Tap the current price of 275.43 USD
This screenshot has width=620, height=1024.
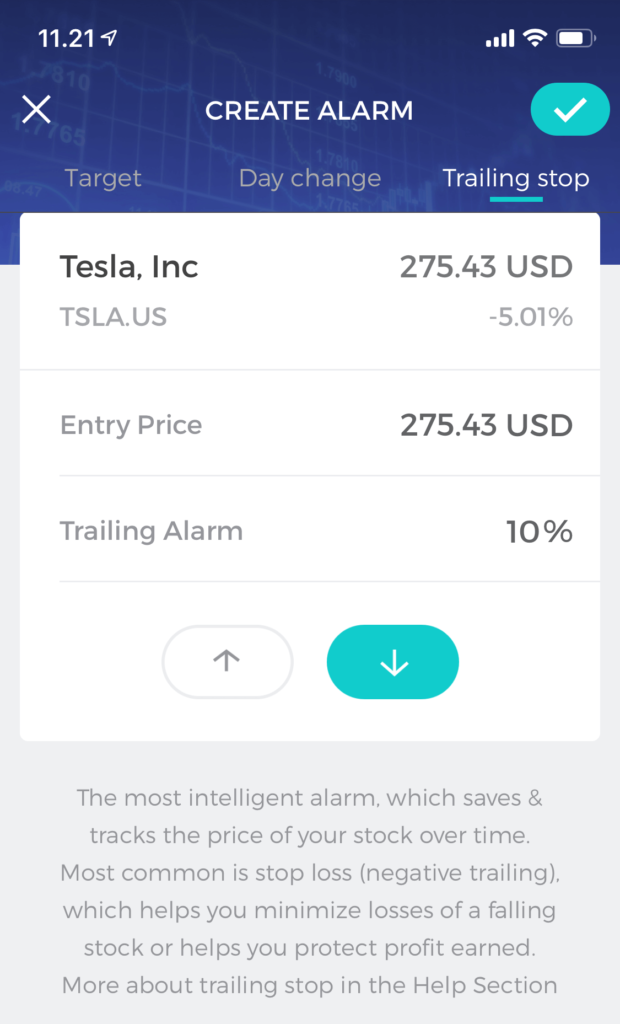click(x=489, y=267)
